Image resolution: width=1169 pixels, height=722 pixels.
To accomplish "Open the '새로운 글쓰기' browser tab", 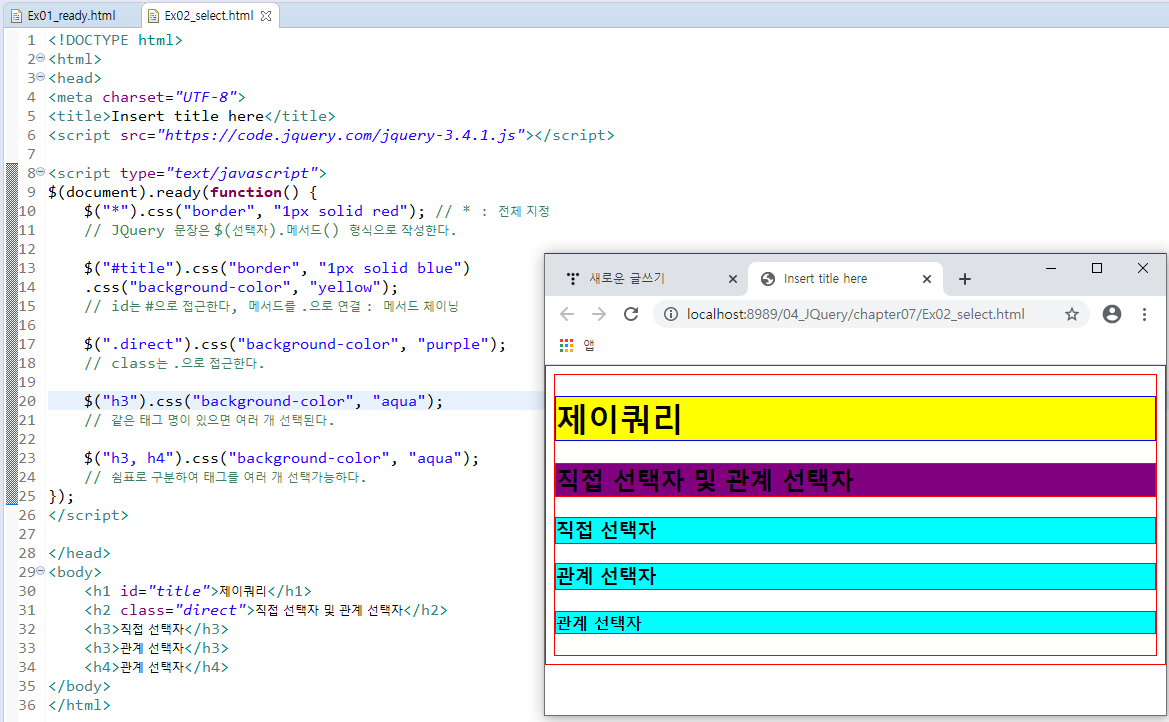I will [x=648, y=278].
